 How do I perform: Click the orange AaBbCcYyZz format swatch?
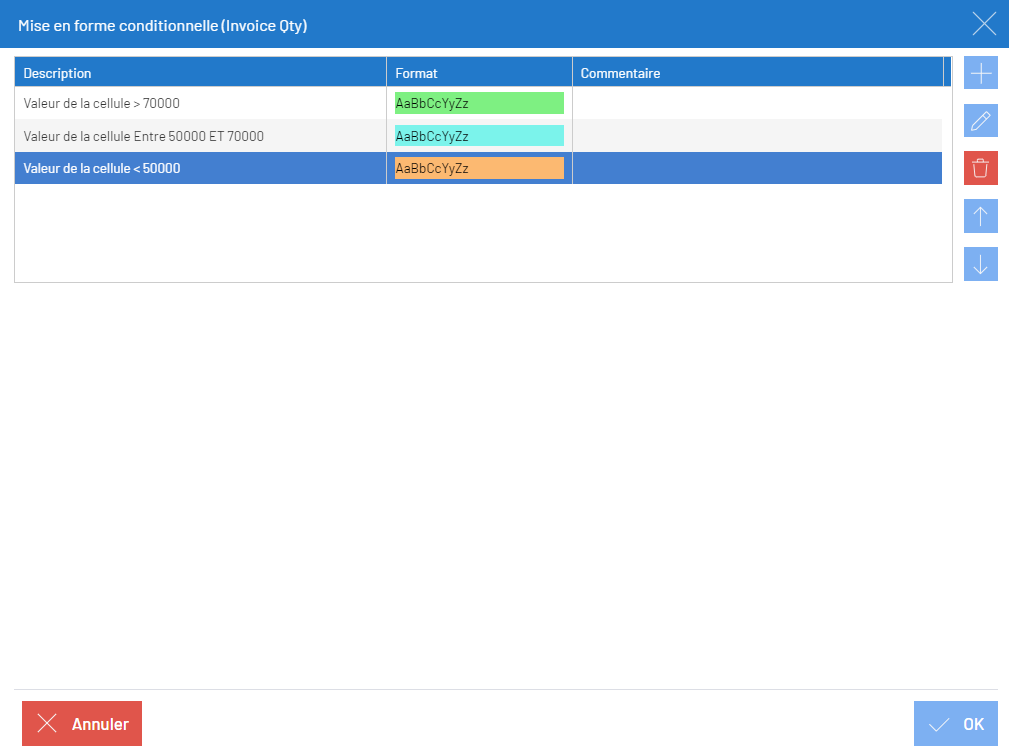[x=479, y=169]
